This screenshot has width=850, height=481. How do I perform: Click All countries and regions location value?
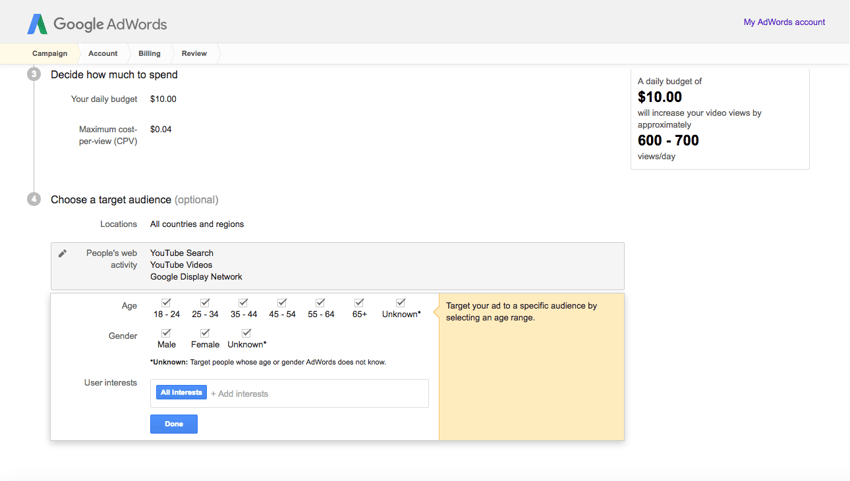197,224
